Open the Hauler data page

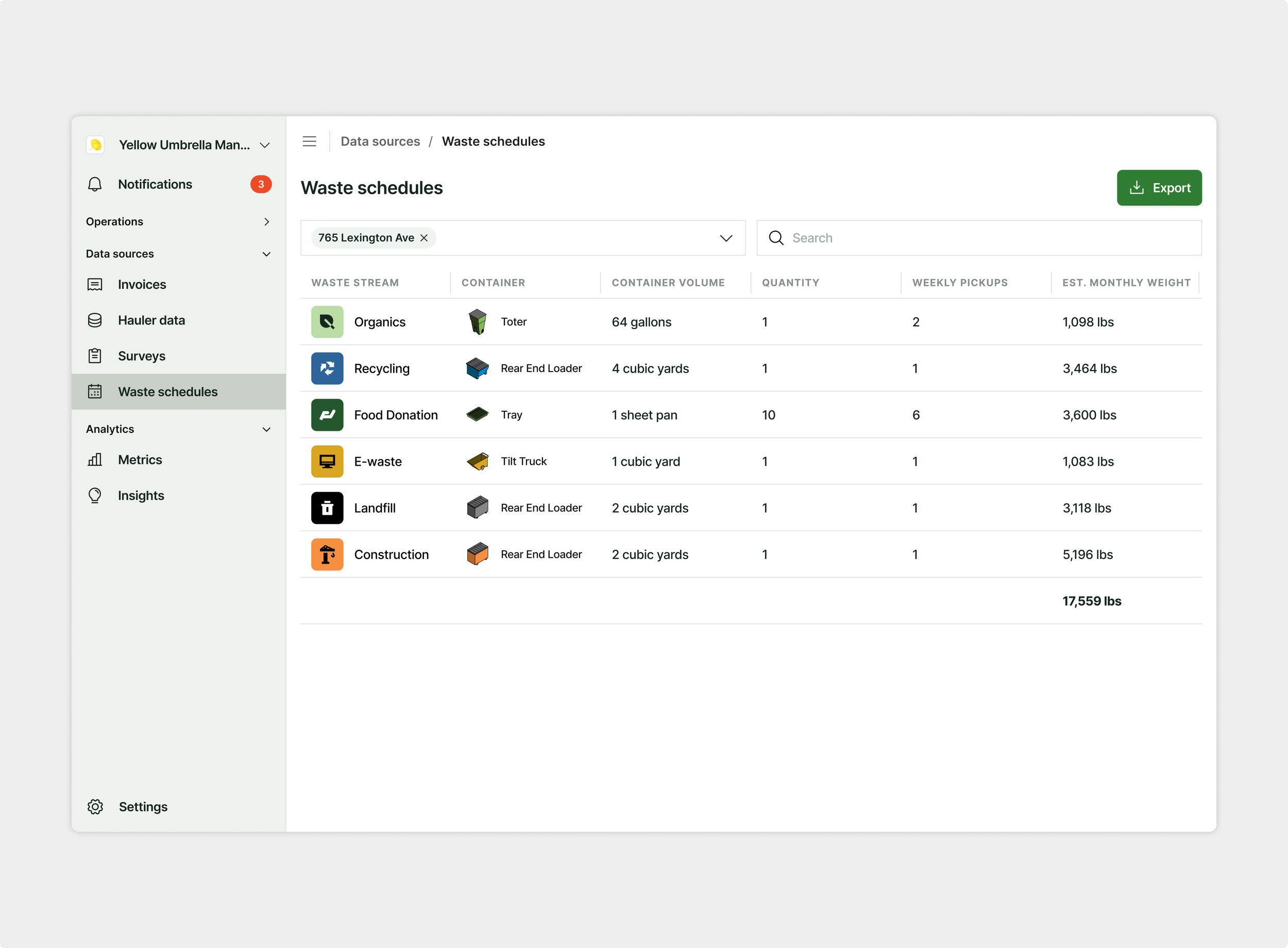click(151, 320)
